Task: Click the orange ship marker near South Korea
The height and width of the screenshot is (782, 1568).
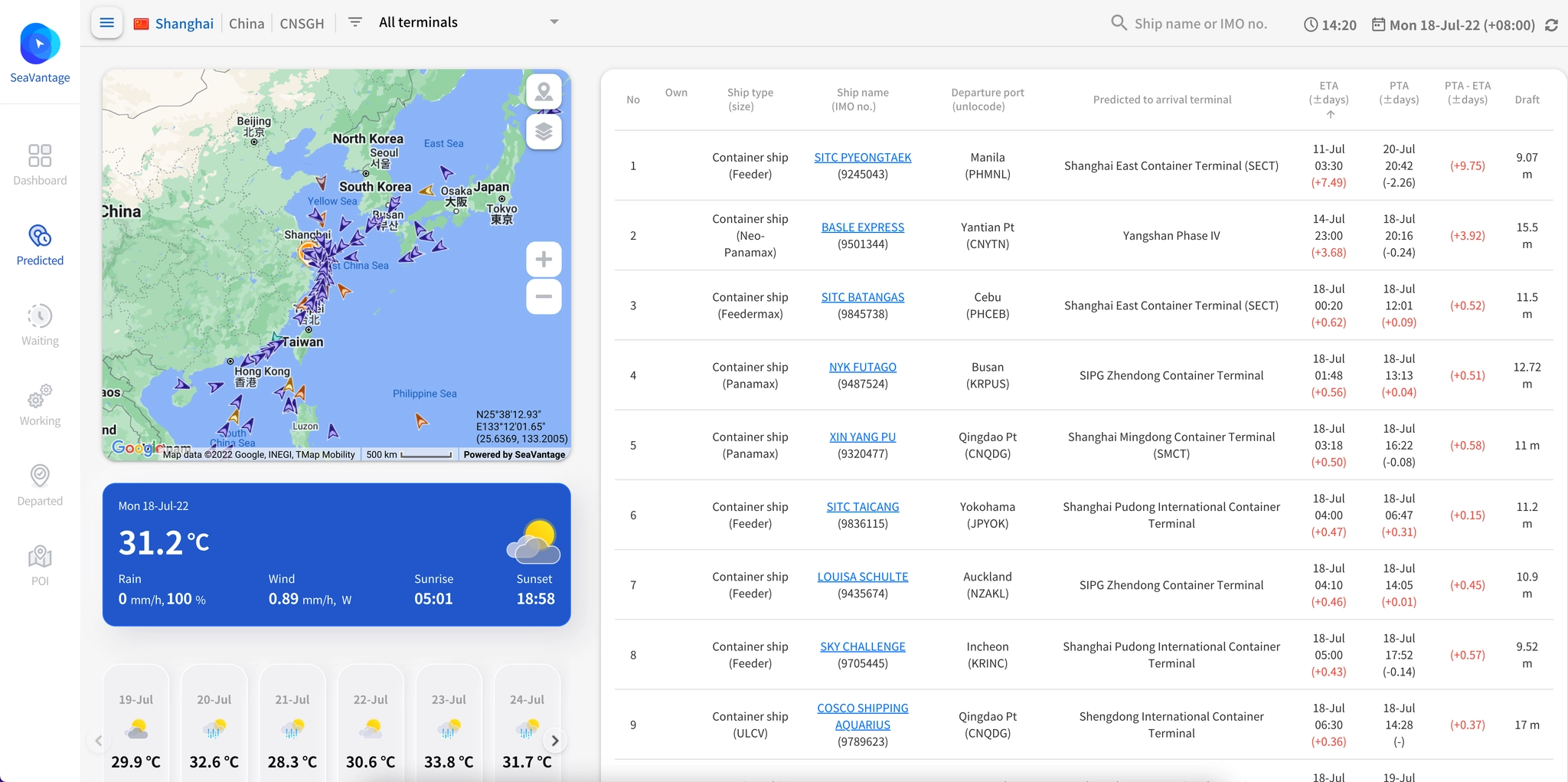Action: (x=427, y=190)
